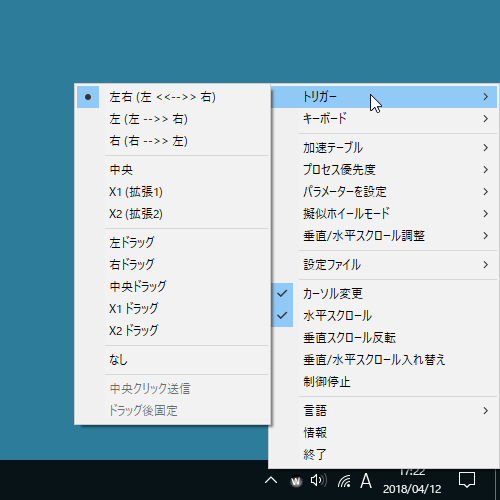Toggle the 水平スクロール checked item
The width and height of the screenshot is (500, 500).
click(384, 315)
